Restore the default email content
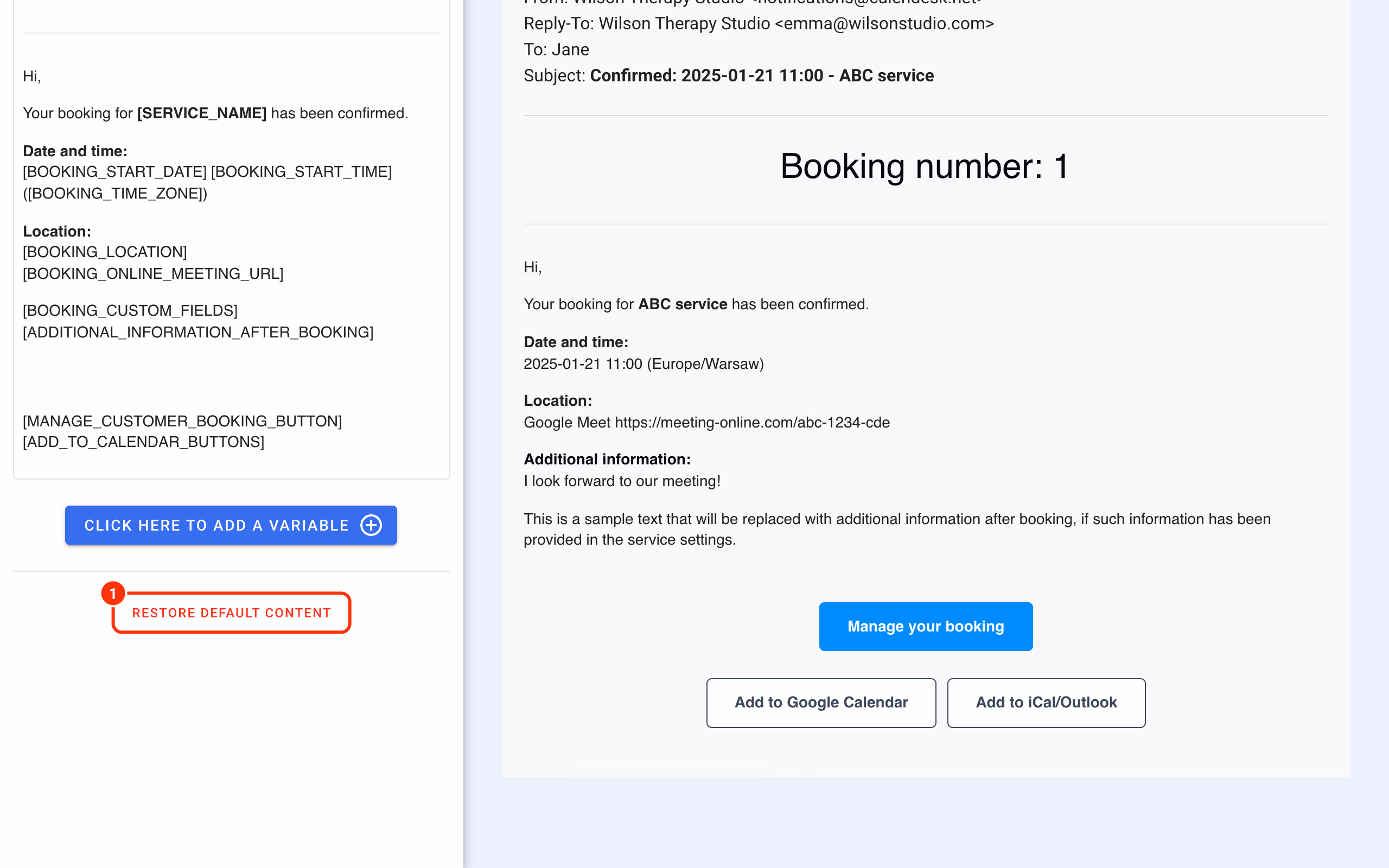The image size is (1389, 868). tap(231, 613)
